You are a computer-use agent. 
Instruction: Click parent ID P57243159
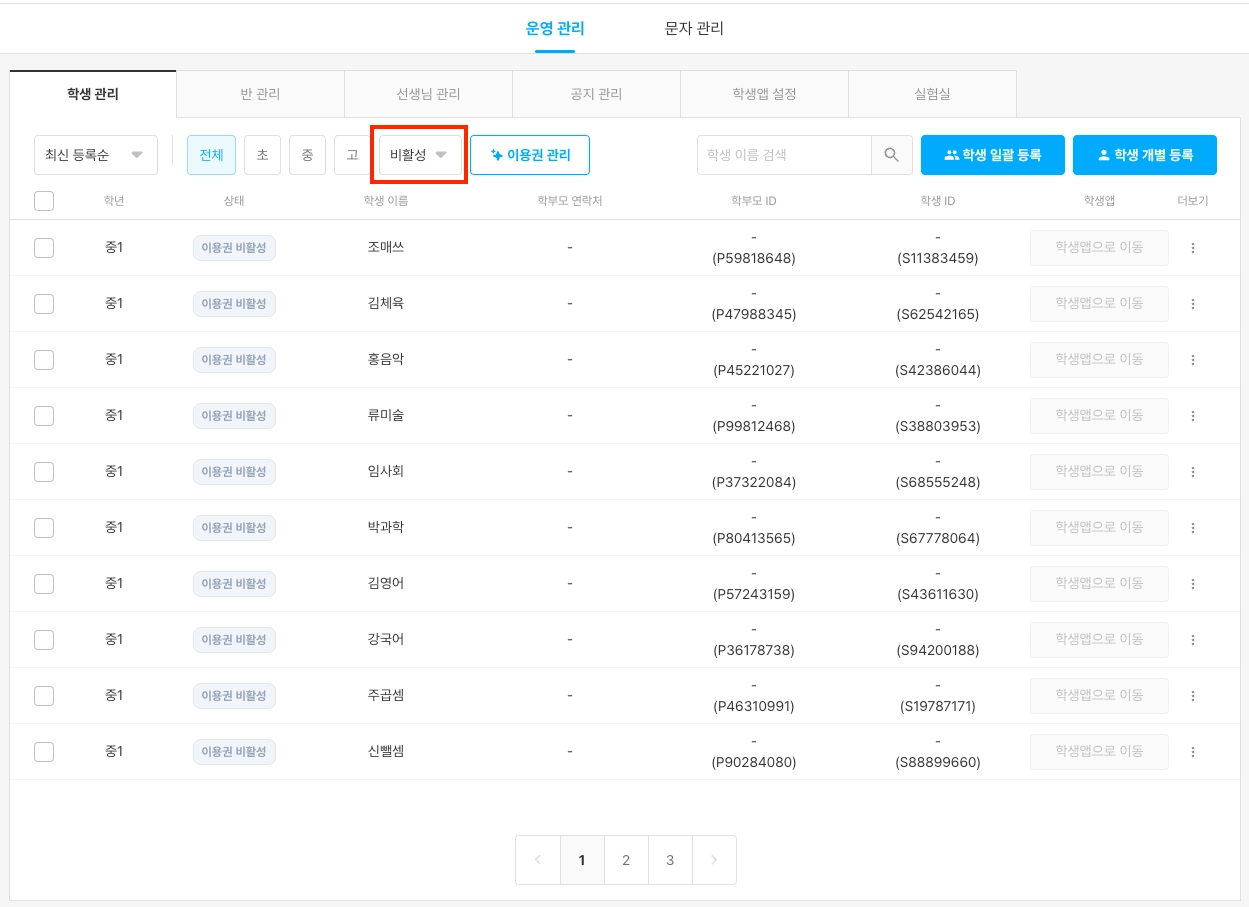point(754,594)
